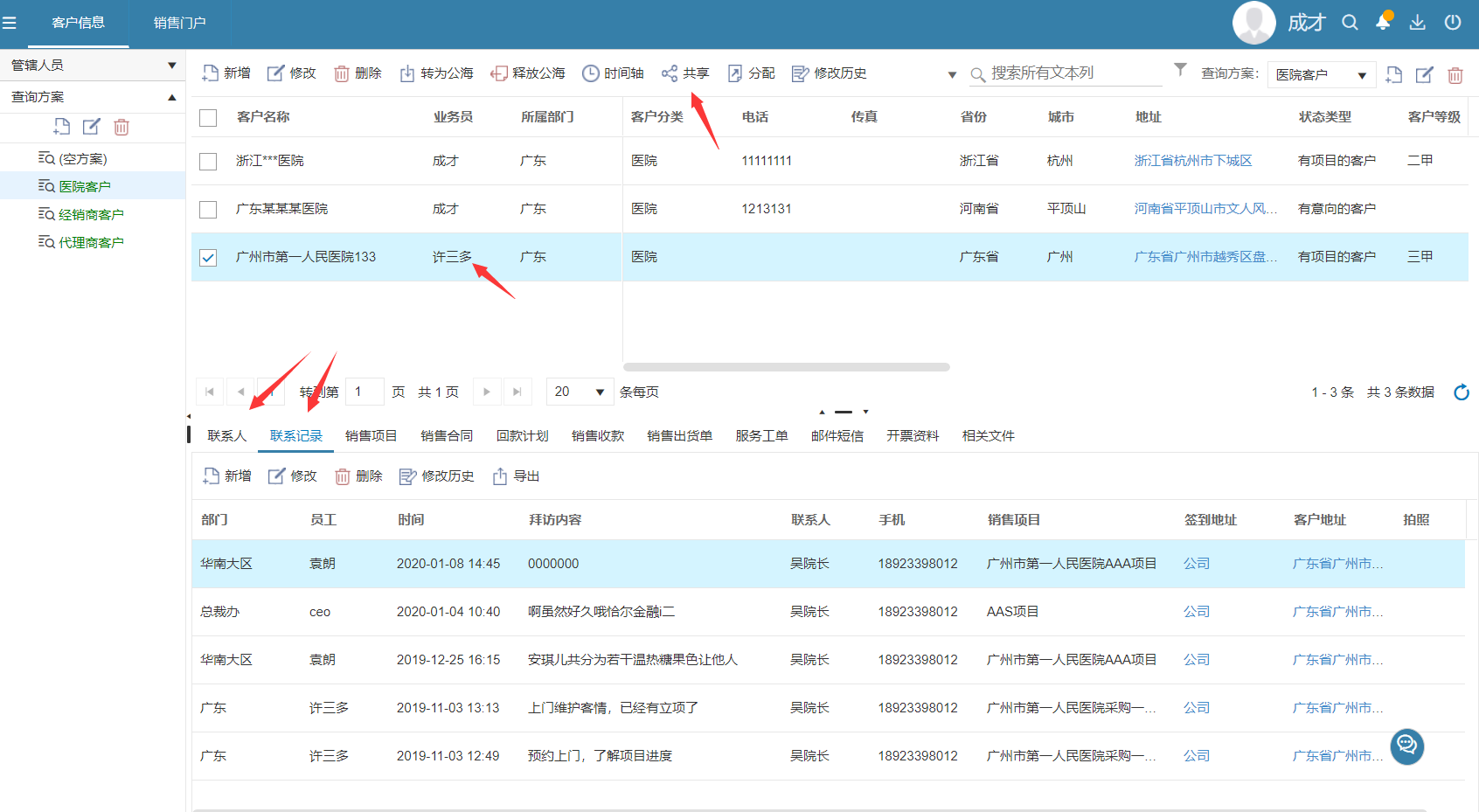This screenshot has height=812, width=1479.
Task: Expand the 管辖人员 panel
Action: pyautogui.click(x=93, y=66)
